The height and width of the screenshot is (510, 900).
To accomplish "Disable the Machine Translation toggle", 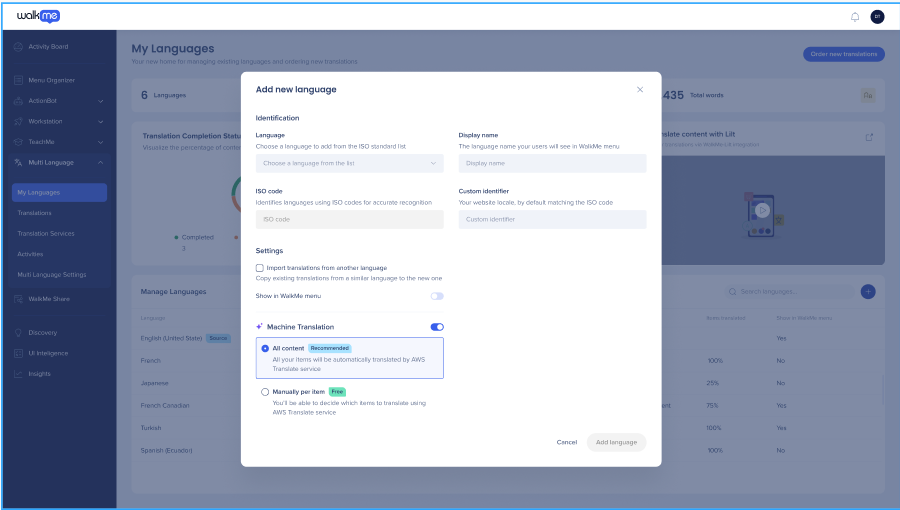I will click(437, 327).
